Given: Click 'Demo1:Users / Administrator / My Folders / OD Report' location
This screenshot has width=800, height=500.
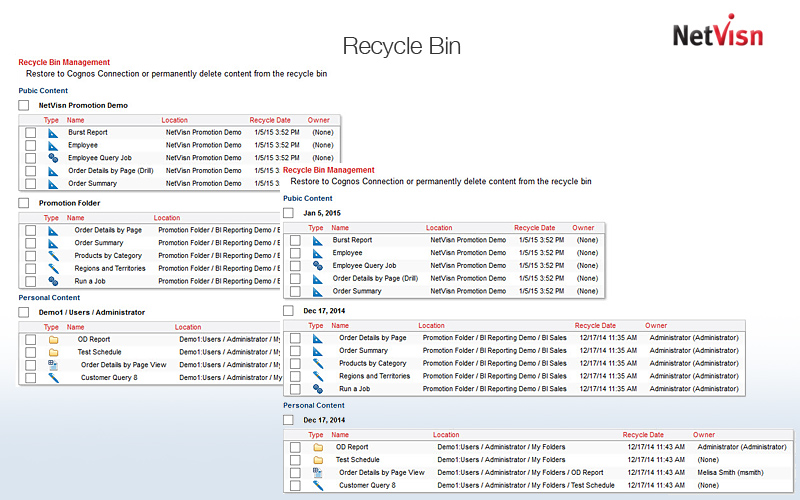Looking at the screenshot, I should (x=520, y=472).
